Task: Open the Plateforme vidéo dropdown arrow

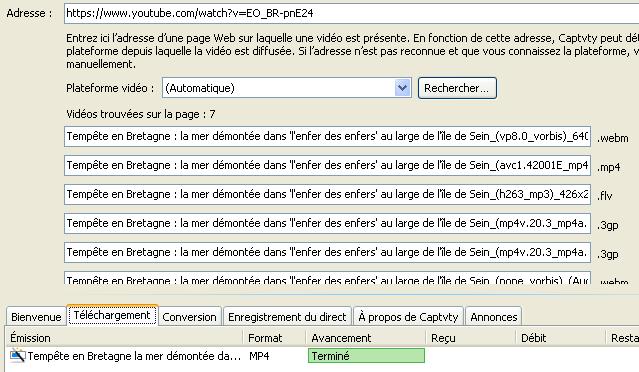Action: (402, 88)
